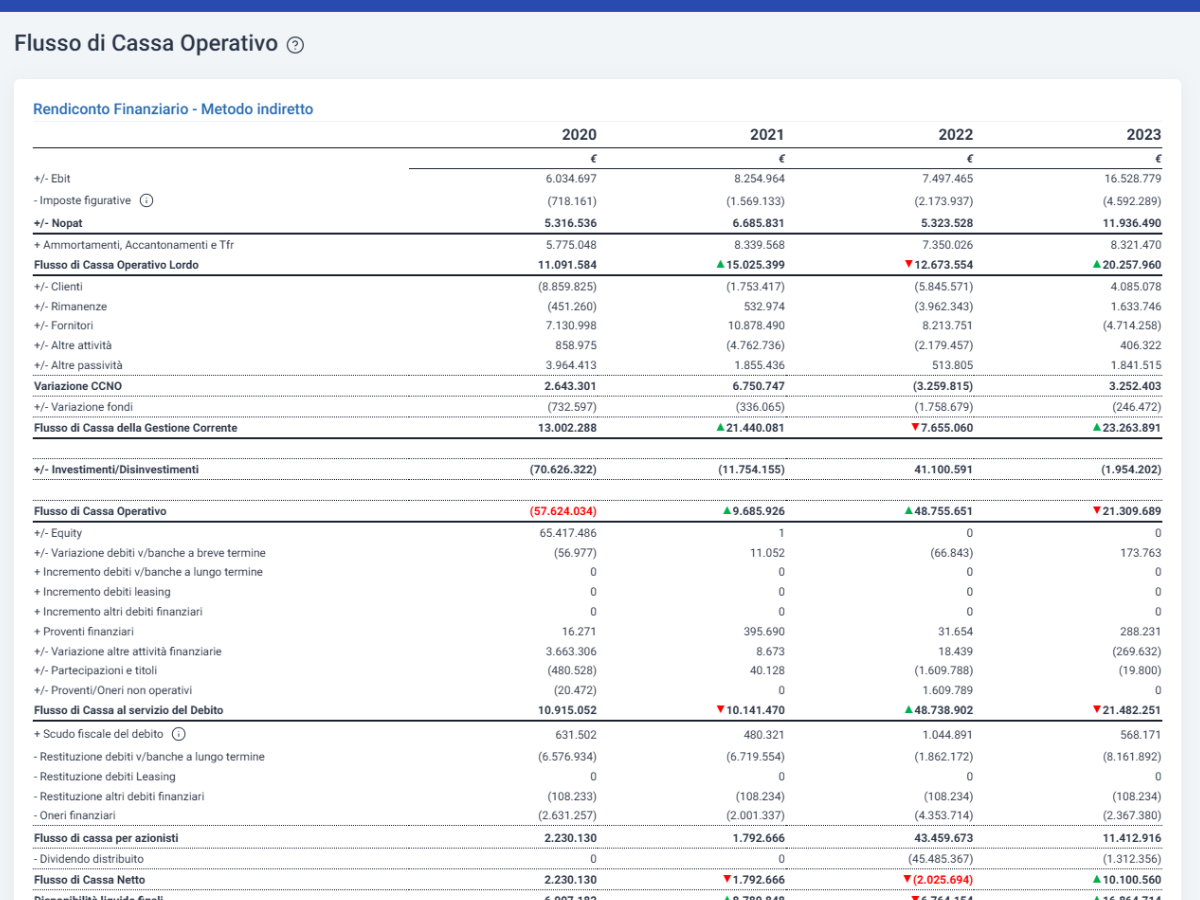The height and width of the screenshot is (900, 1200).
Task: Select Gestione Corrente value 13.002.288
Action: click(568, 428)
